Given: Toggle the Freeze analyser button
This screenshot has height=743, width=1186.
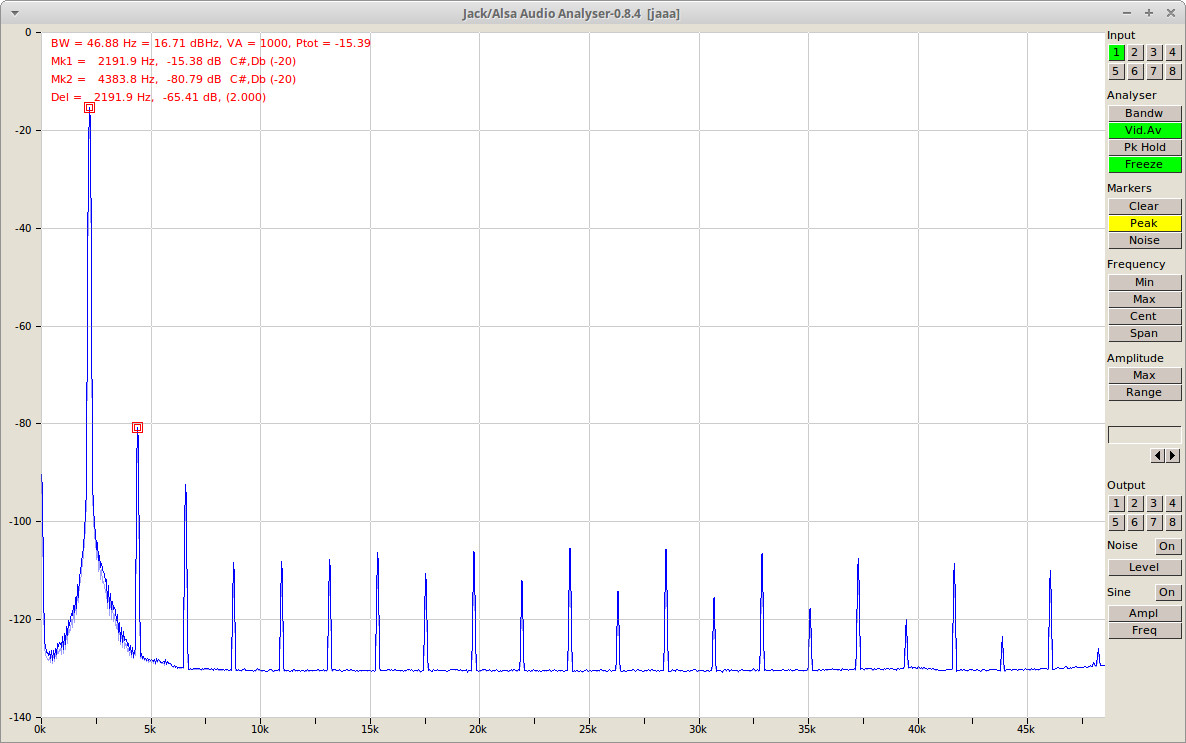Looking at the screenshot, I should click(1144, 164).
